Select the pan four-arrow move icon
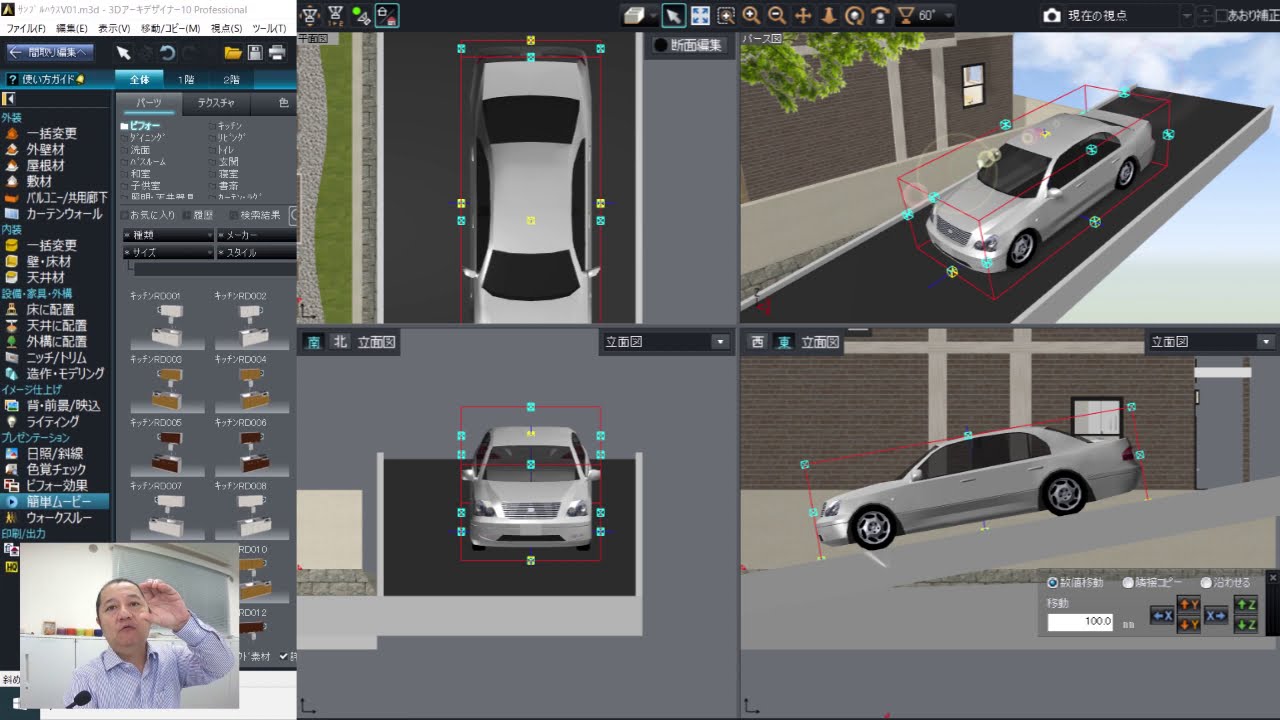The height and width of the screenshot is (720, 1280). point(803,15)
